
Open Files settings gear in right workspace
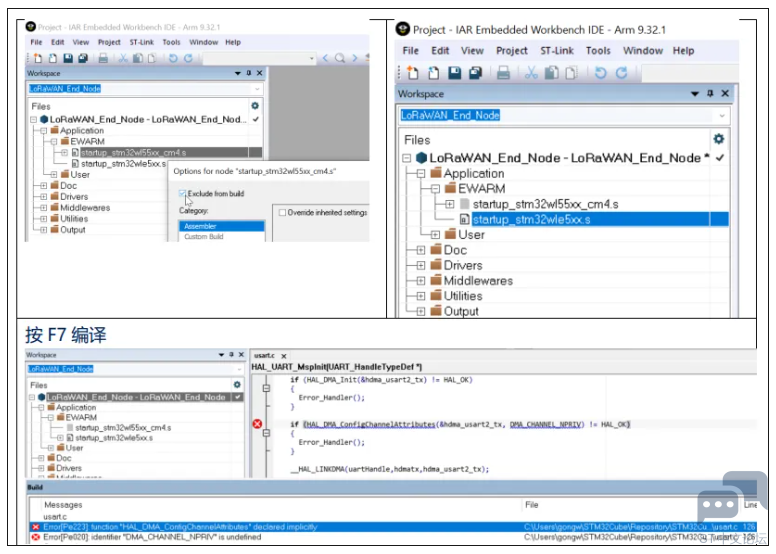click(719, 139)
